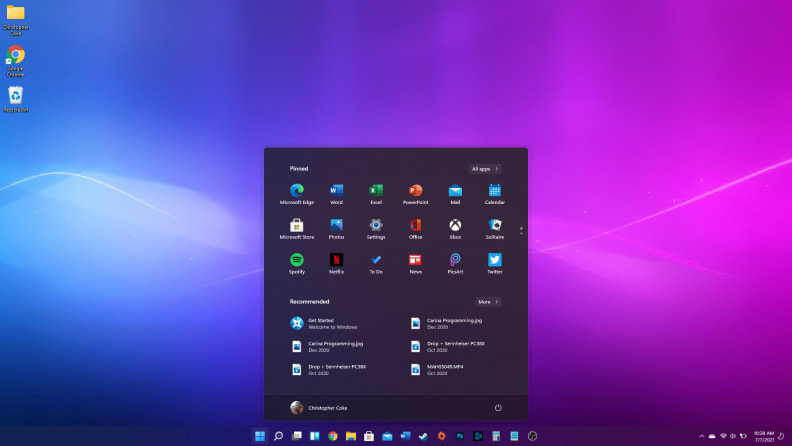Launch Origin from the taskbar

click(x=441, y=436)
